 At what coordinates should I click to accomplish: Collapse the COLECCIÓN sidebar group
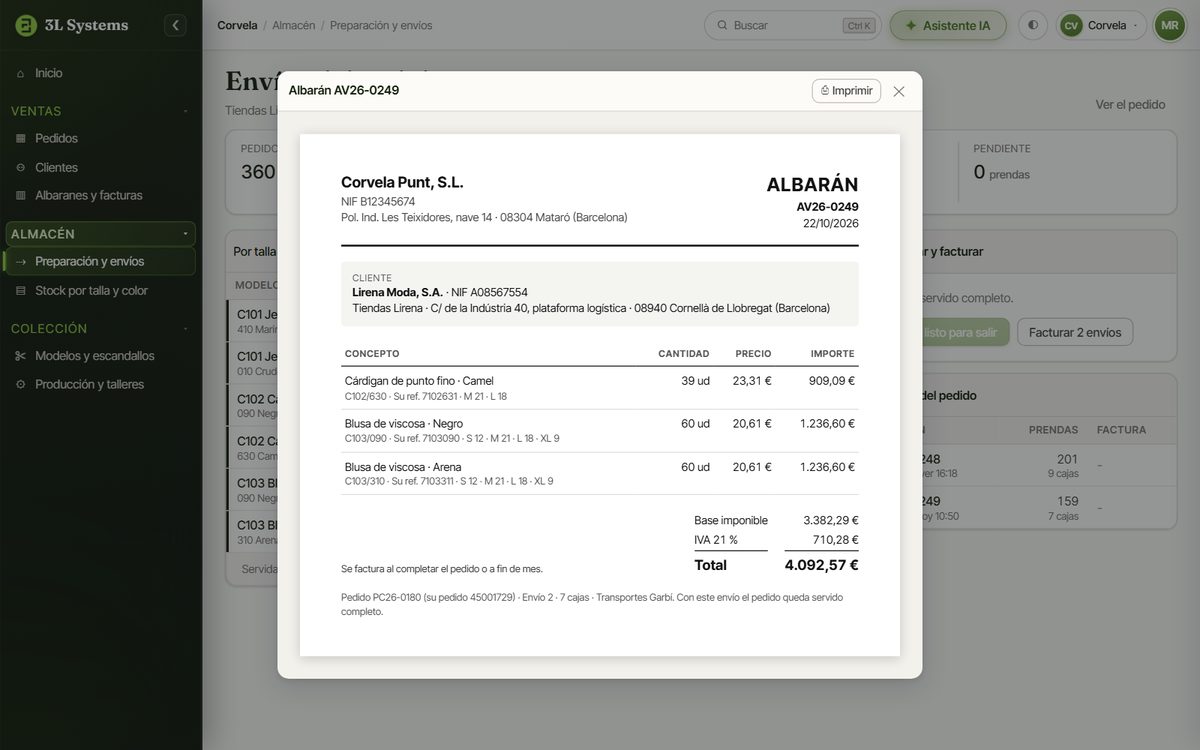(x=100, y=328)
